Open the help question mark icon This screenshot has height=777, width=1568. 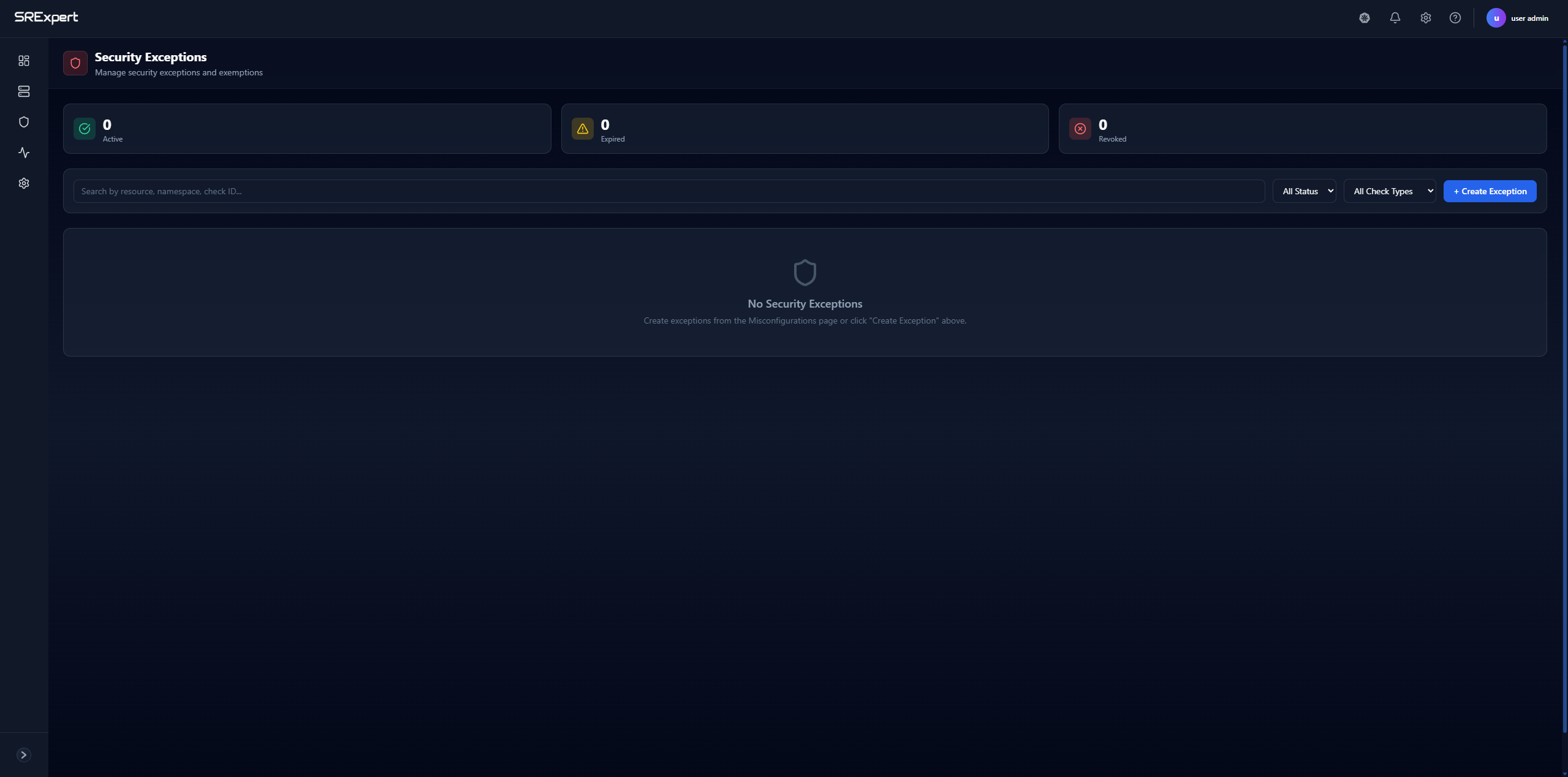click(1455, 18)
